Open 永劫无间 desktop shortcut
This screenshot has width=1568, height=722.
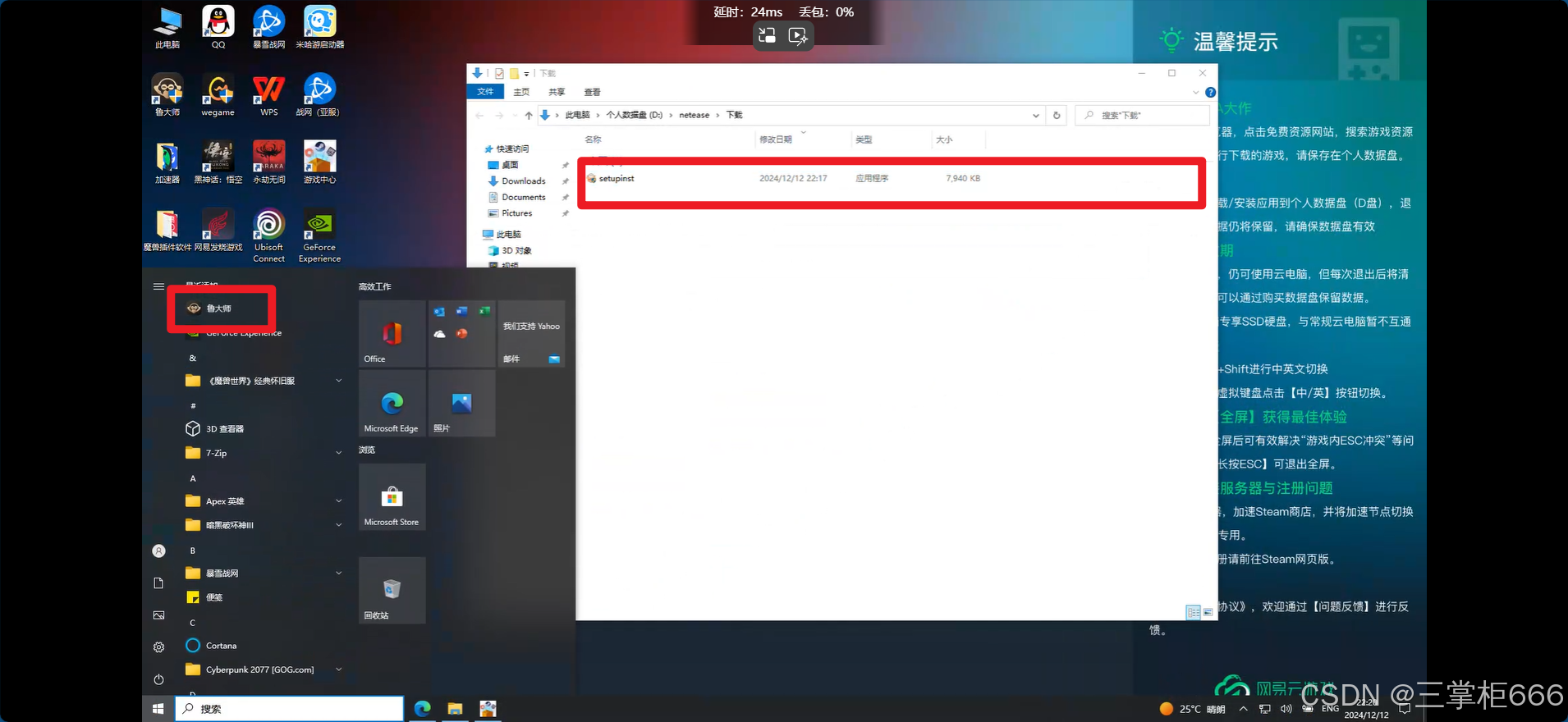[269, 162]
